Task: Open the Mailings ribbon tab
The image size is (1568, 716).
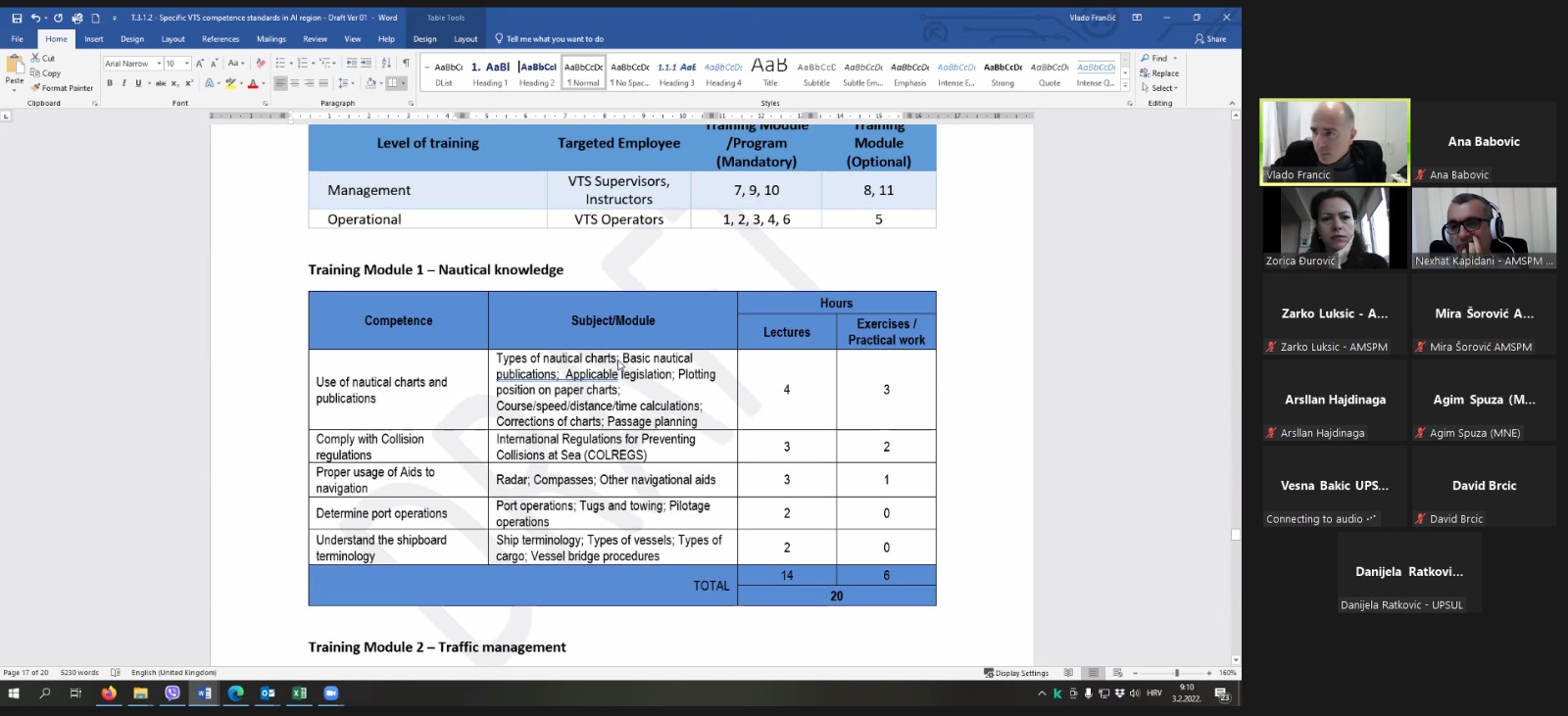Action: click(x=271, y=39)
